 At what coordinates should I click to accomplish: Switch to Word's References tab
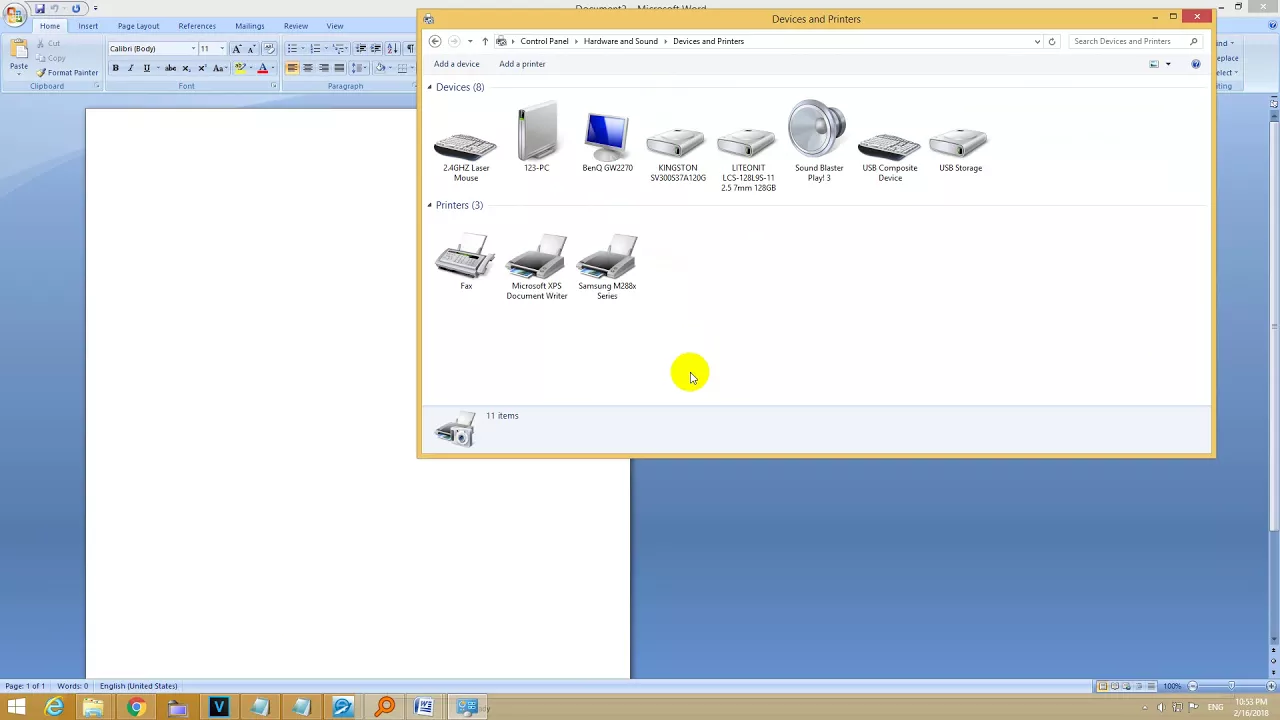(197, 26)
